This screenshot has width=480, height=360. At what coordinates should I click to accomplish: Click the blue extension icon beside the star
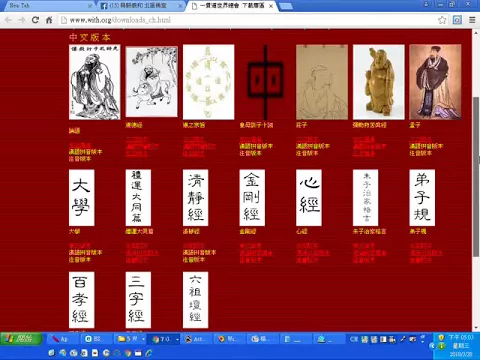click(x=457, y=20)
